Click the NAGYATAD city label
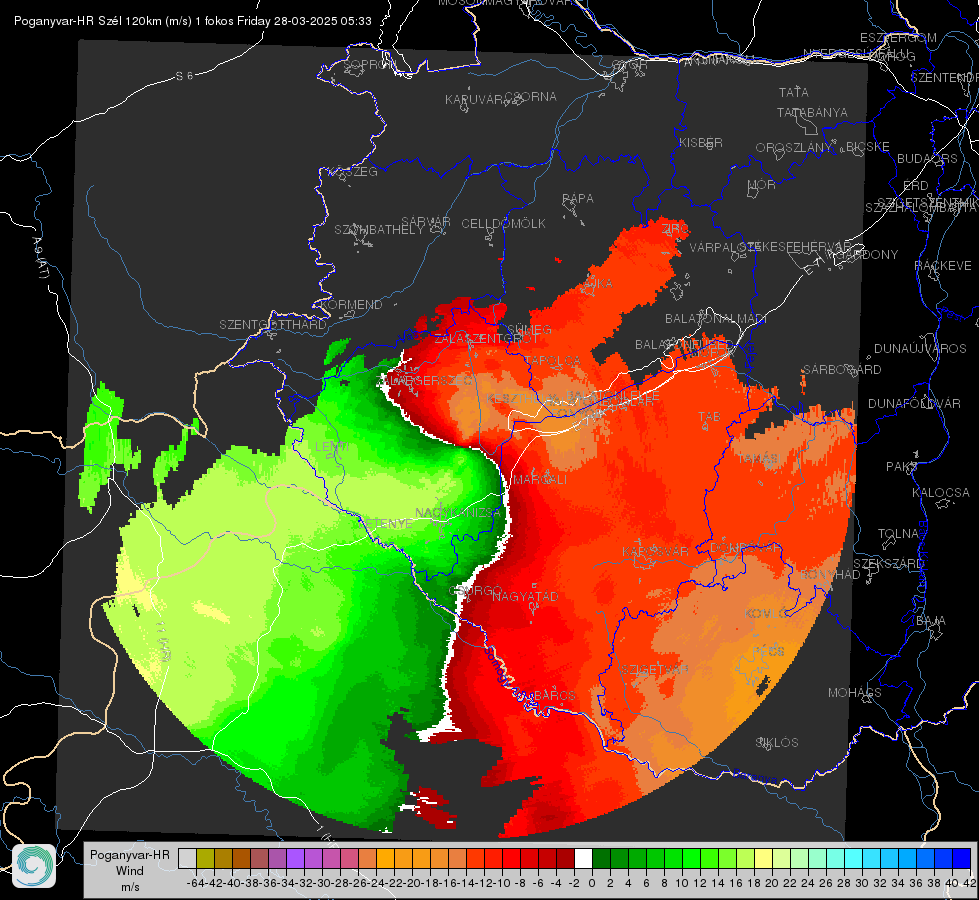 pyautogui.click(x=525, y=596)
